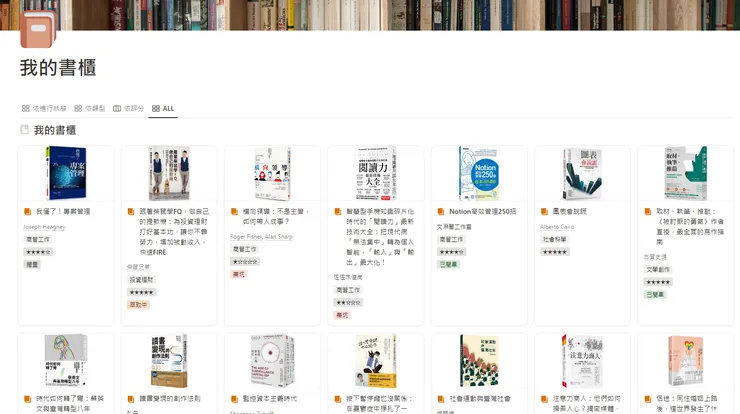Click orange icon beside 圖表會說謊 title

(544, 211)
